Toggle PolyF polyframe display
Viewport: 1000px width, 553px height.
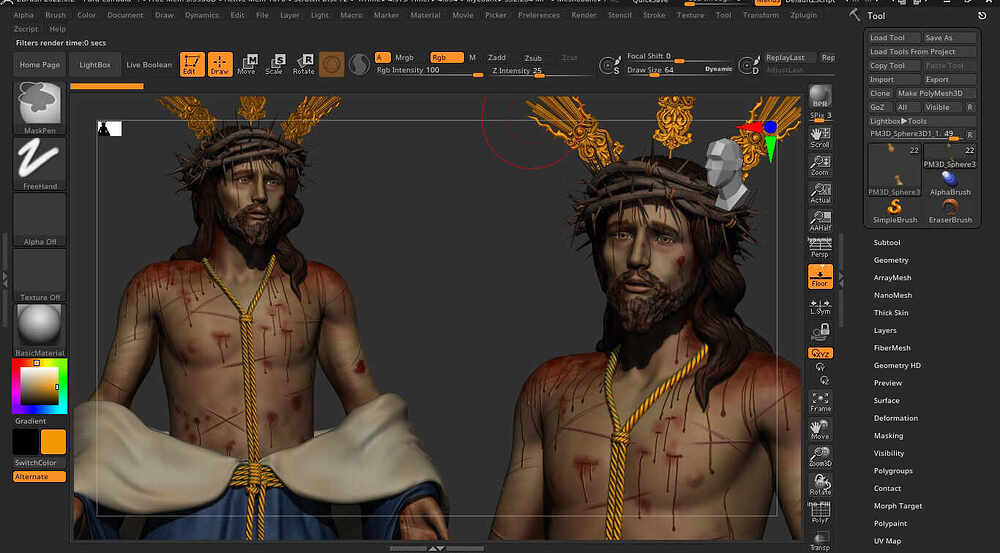pyautogui.click(x=820, y=512)
